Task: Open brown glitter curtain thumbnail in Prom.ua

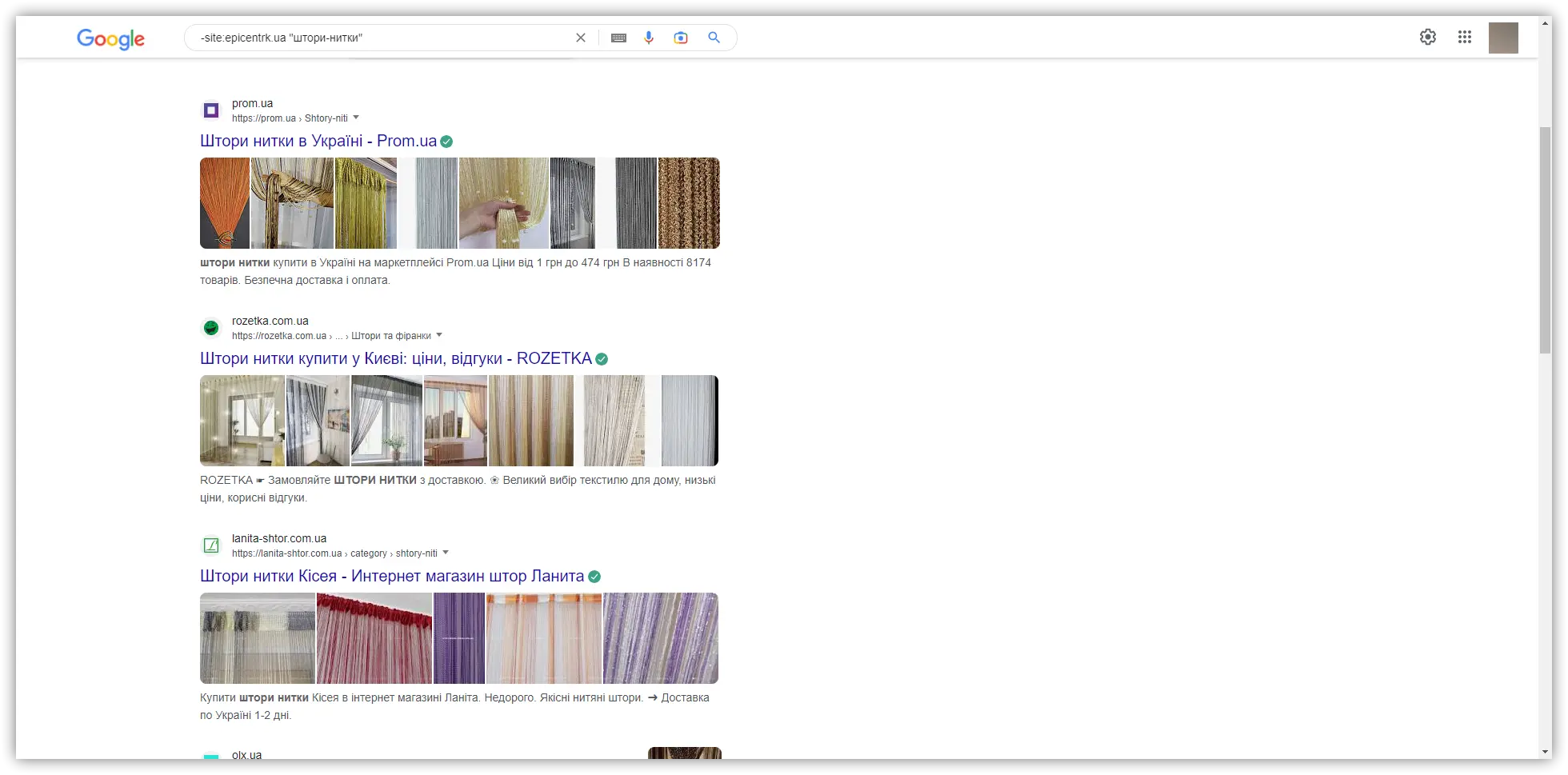Action: tap(689, 203)
